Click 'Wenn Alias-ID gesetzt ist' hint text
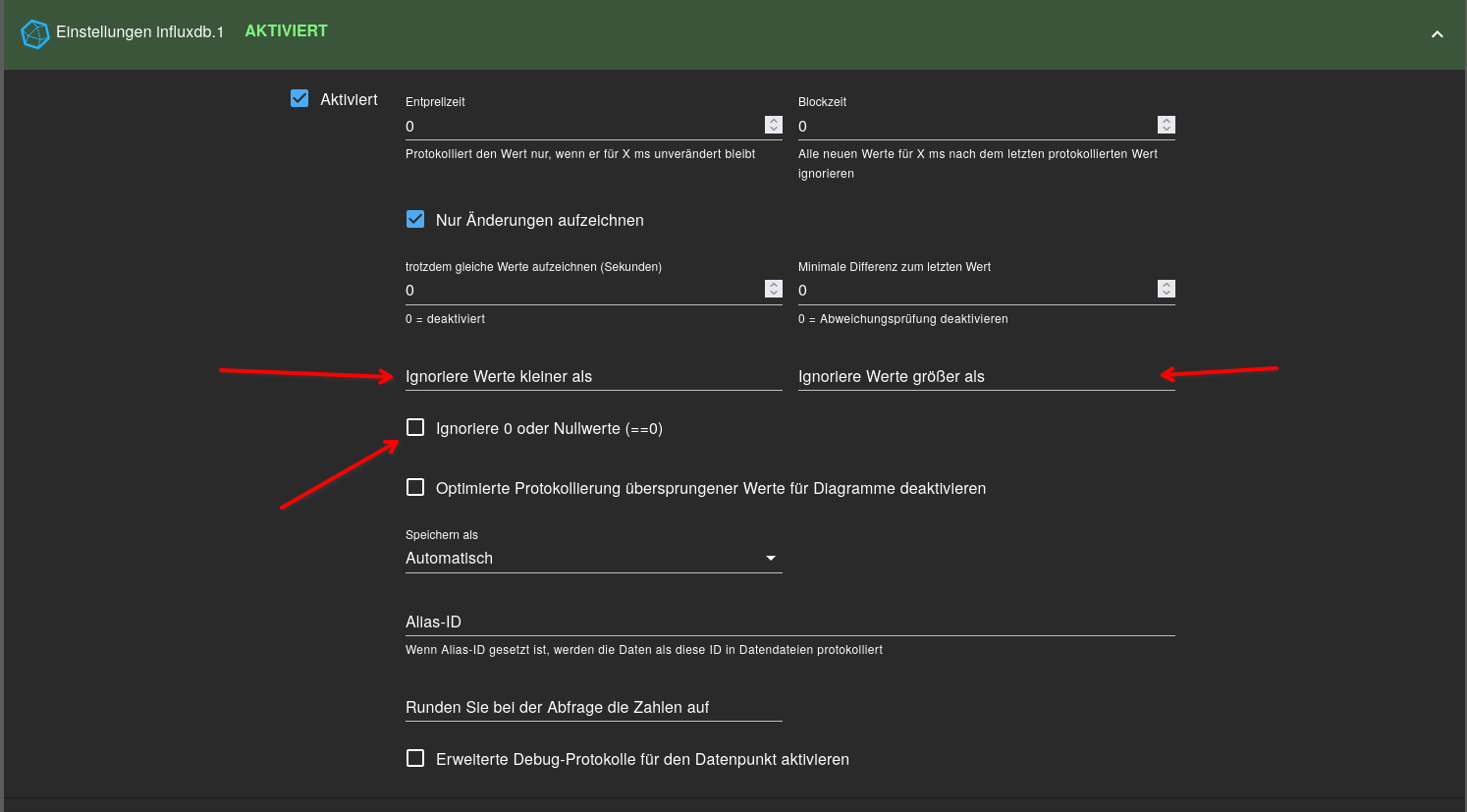 pos(644,650)
